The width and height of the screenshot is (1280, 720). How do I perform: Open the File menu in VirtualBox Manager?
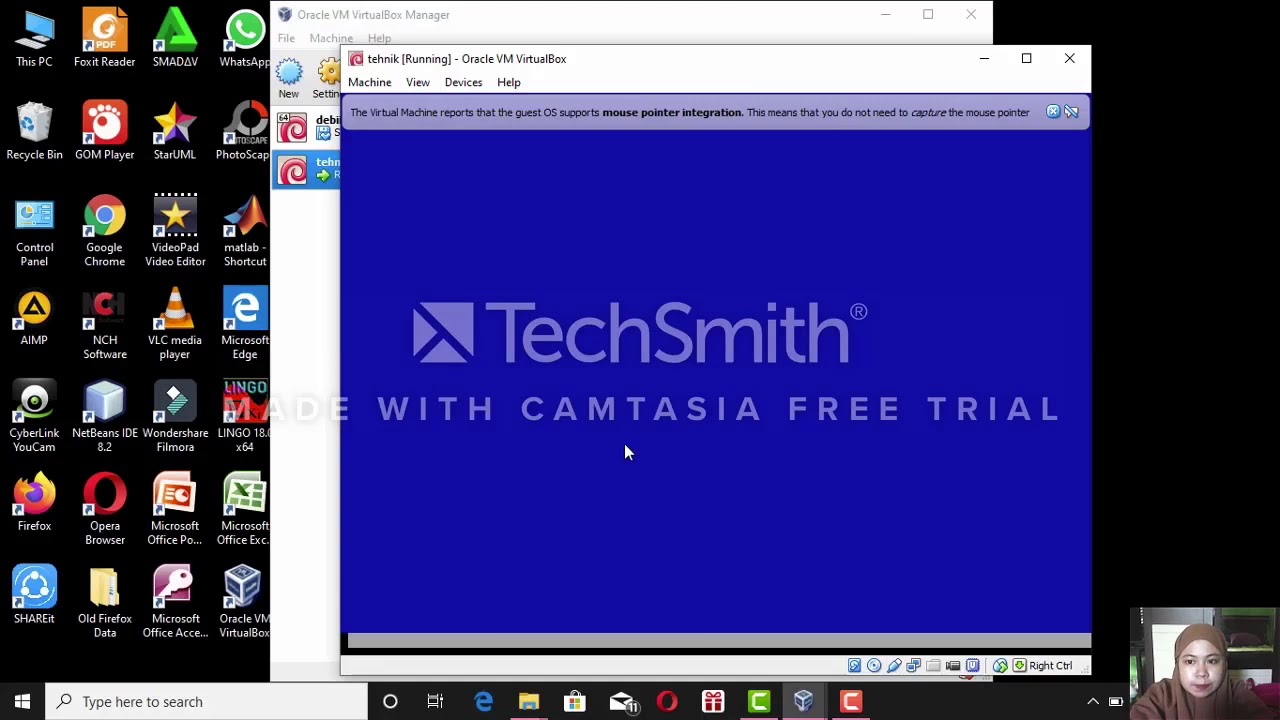point(286,38)
